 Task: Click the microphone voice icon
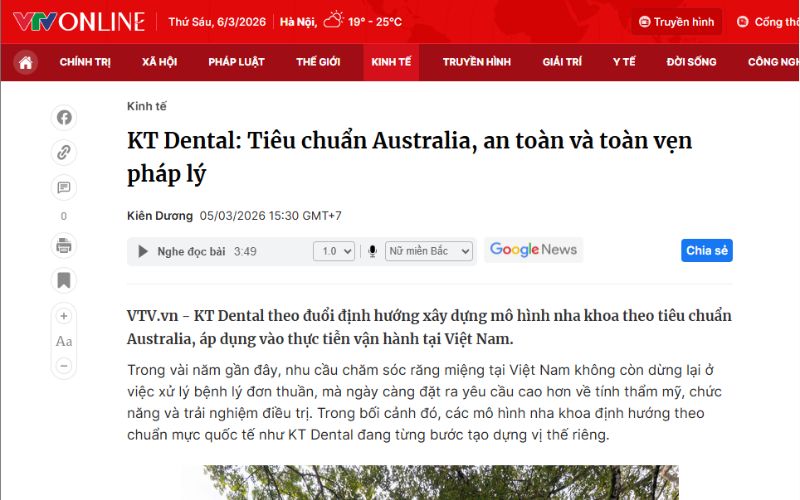372,251
